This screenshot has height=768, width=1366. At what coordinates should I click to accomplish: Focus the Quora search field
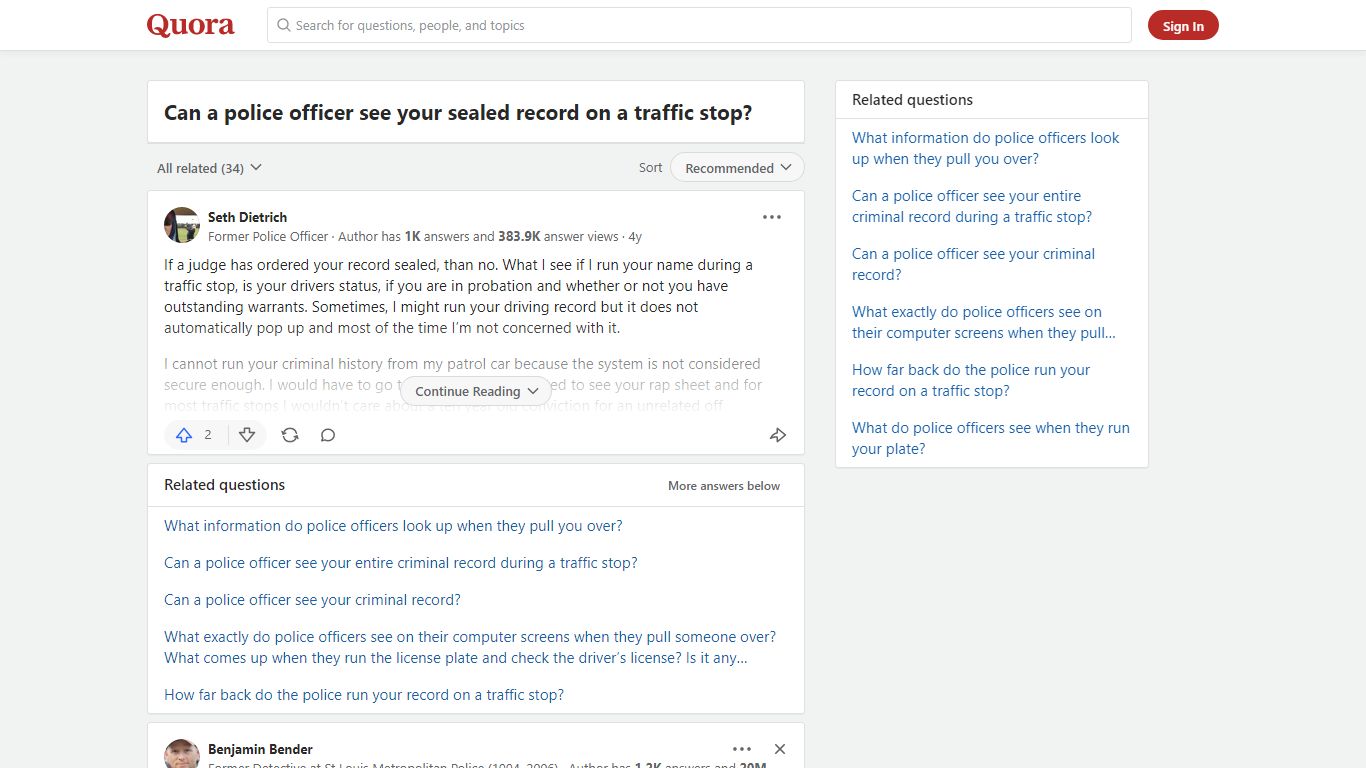point(700,26)
